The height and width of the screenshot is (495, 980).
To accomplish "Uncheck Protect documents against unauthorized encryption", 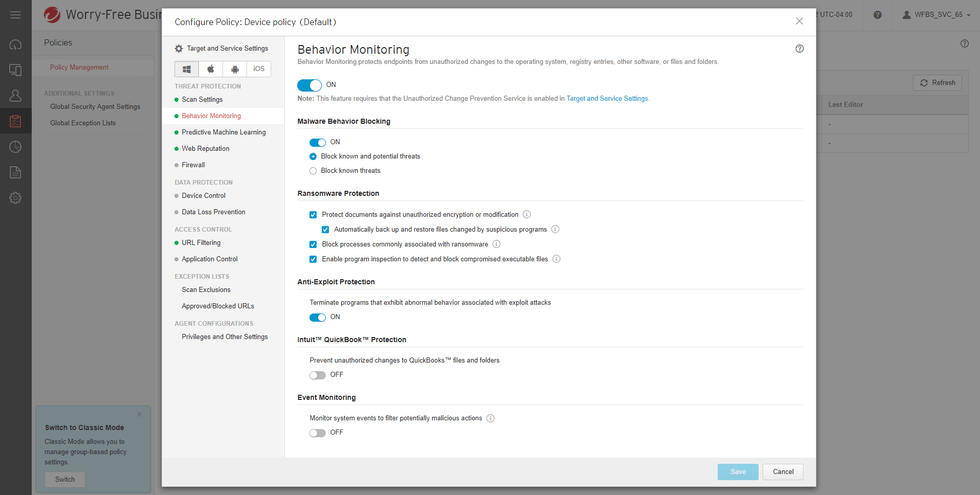I will click(x=313, y=214).
